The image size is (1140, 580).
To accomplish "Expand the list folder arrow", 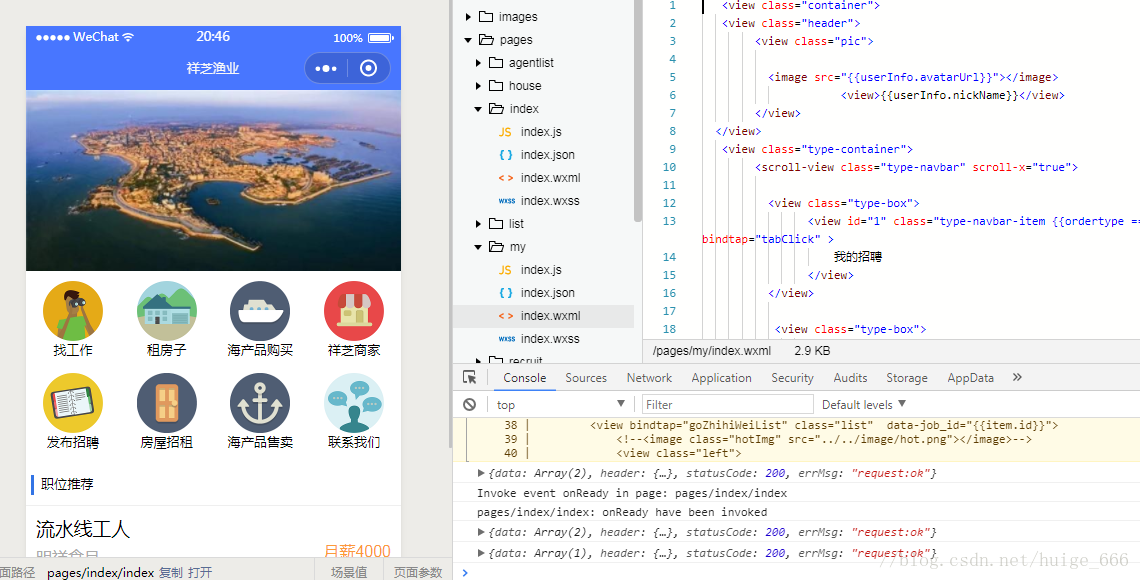I will [478, 224].
